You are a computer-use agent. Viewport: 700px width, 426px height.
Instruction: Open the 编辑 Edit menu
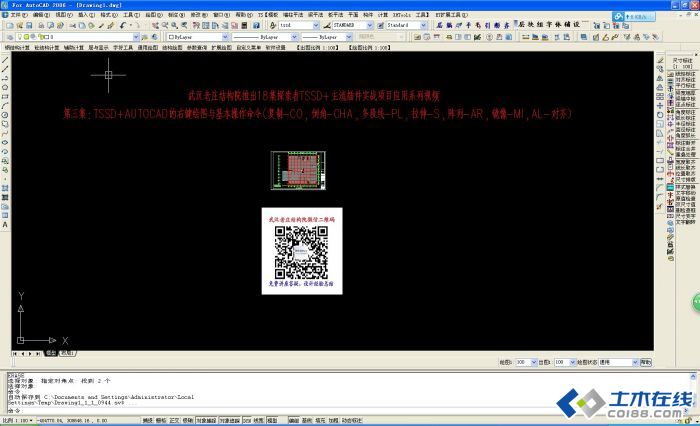[41, 15]
